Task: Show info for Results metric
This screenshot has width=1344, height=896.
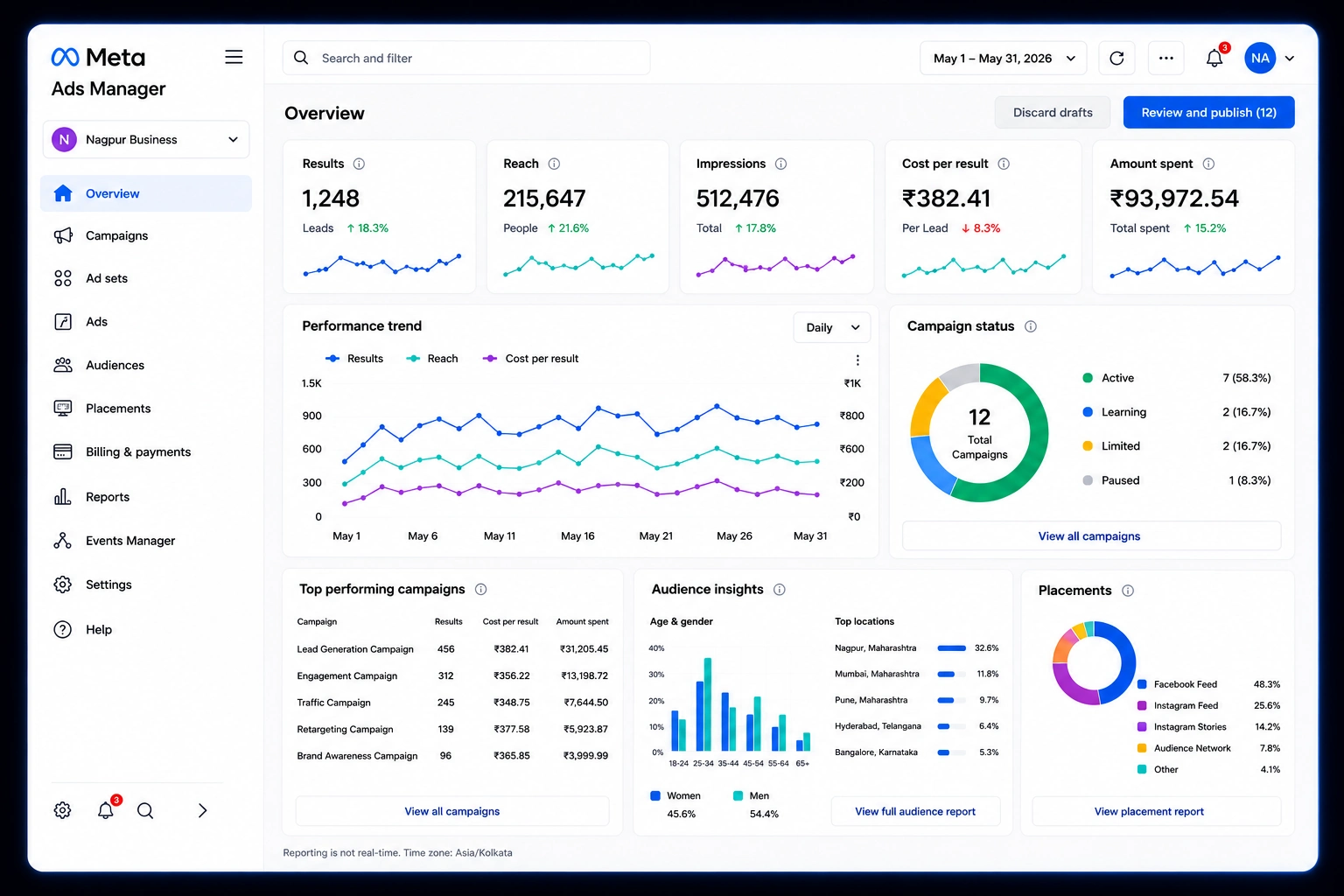Action: pyautogui.click(x=359, y=164)
